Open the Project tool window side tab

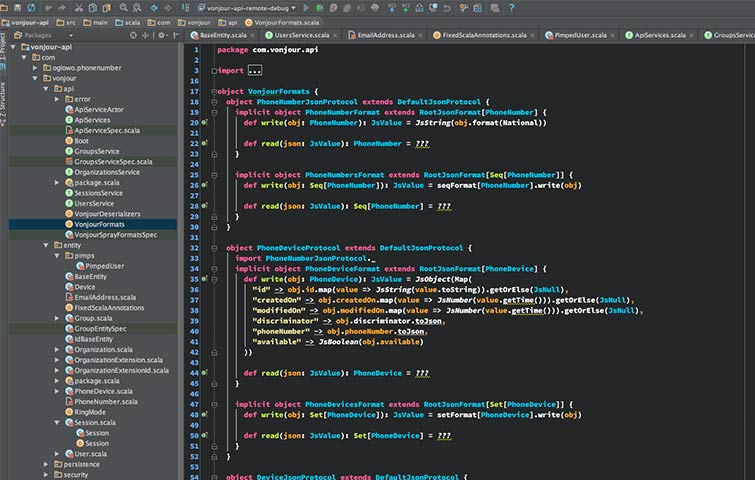click(x=3, y=52)
